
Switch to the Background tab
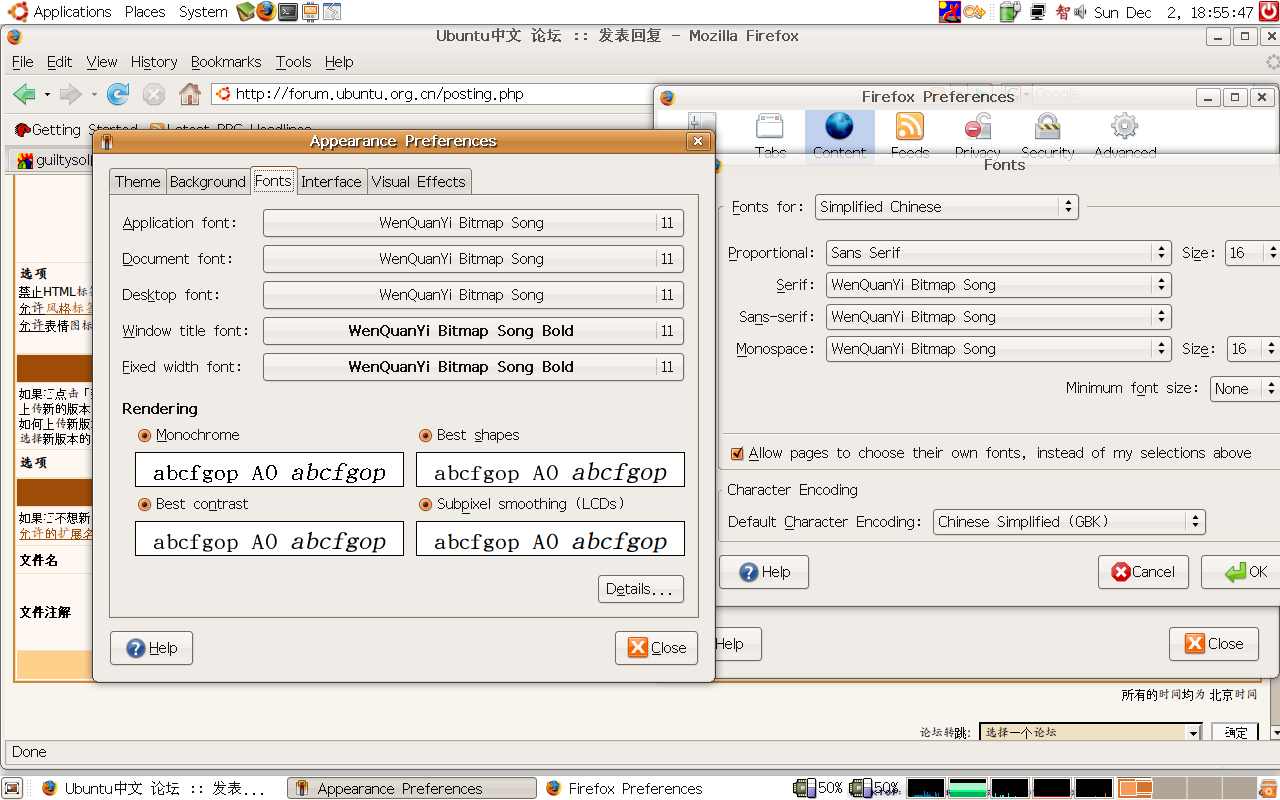pyautogui.click(x=207, y=182)
